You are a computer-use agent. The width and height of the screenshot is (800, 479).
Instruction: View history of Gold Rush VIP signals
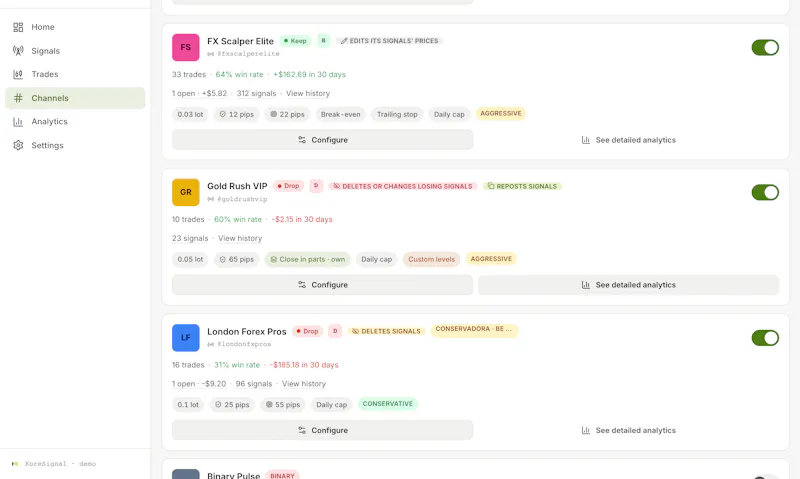[x=240, y=238]
